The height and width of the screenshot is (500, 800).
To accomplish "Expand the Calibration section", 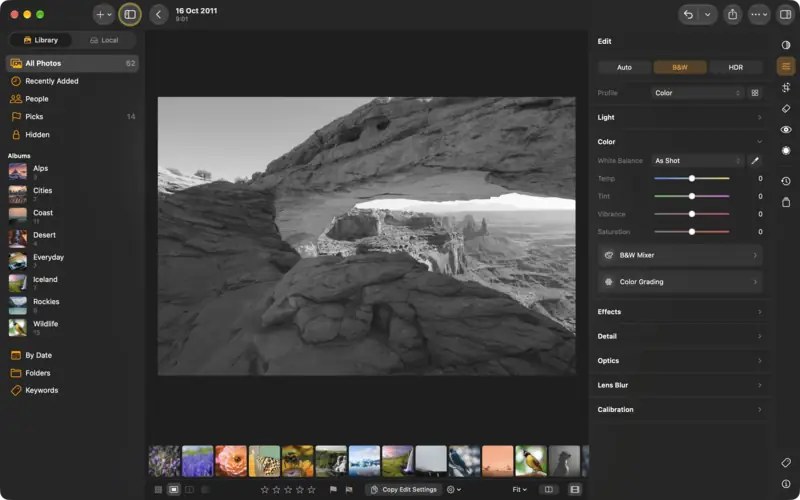I will [x=680, y=410].
